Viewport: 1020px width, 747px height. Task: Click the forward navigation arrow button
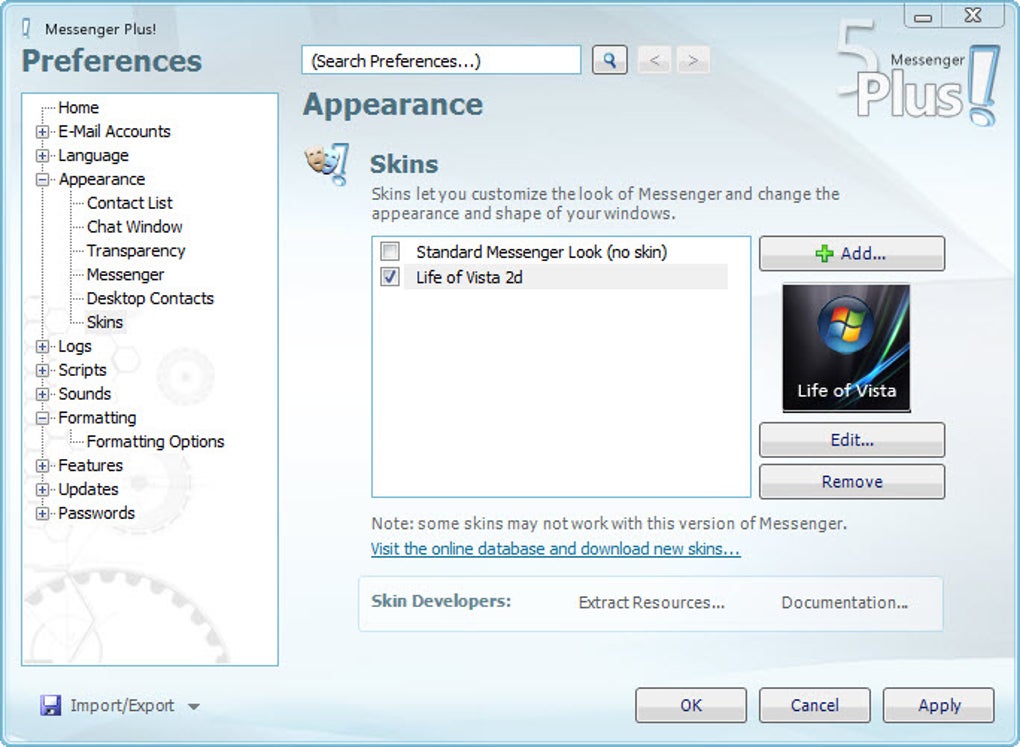click(693, 61)
